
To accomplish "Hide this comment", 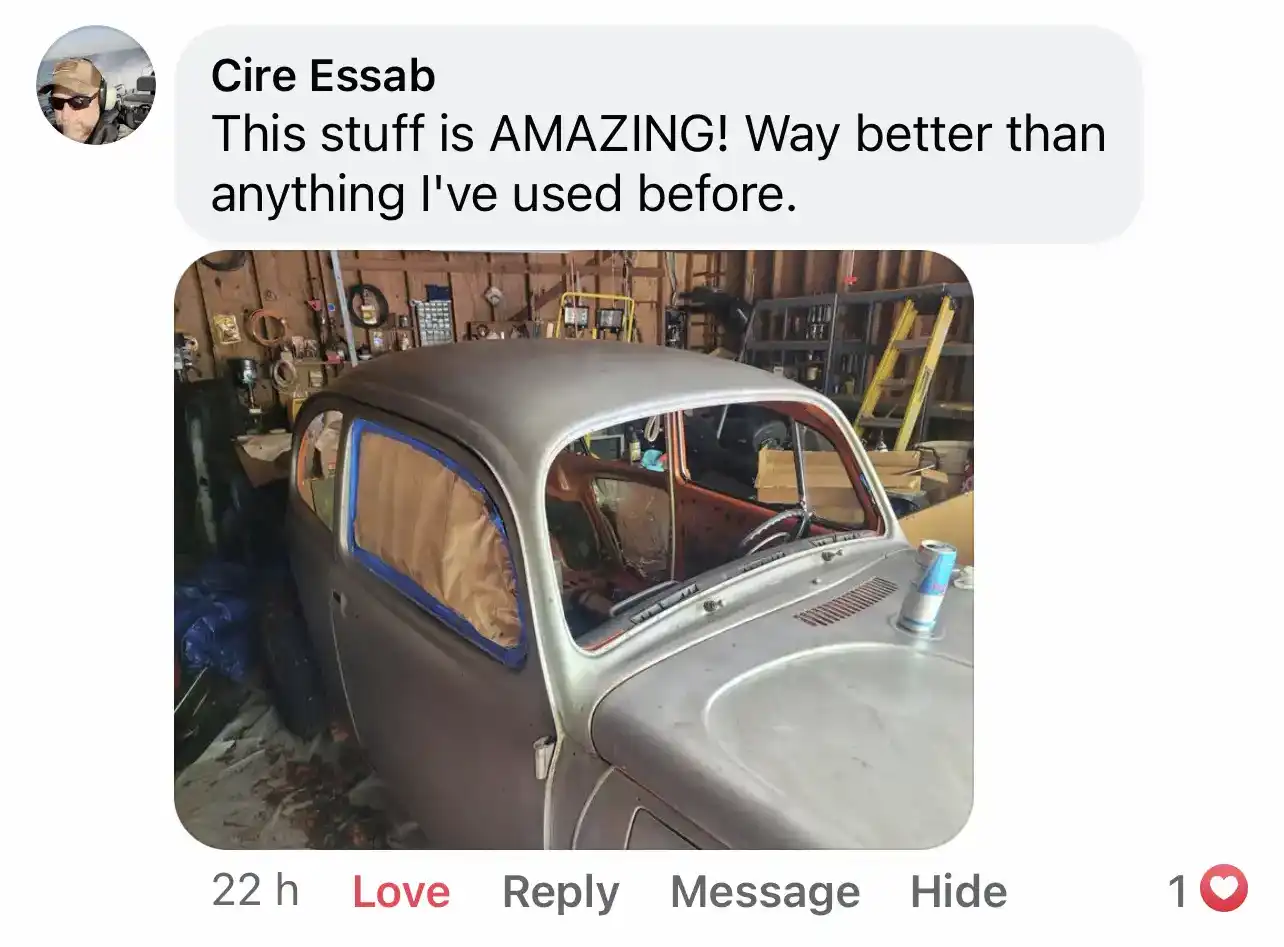I will pos(958,892).
